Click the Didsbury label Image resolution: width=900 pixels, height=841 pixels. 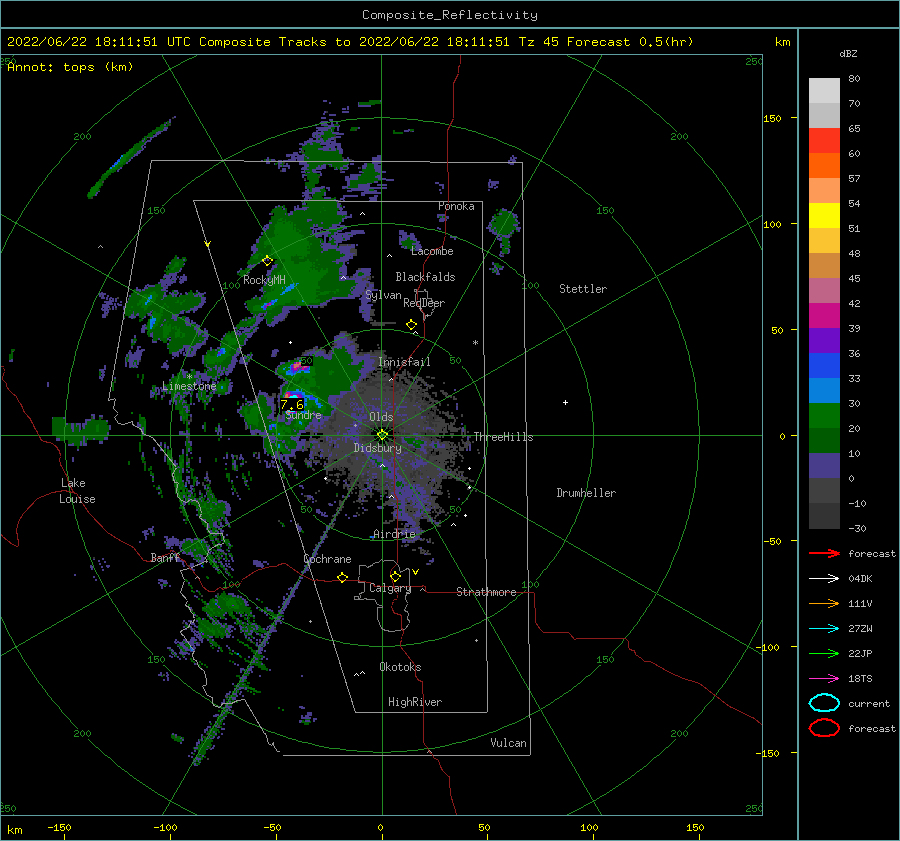(x=377, y=448)
